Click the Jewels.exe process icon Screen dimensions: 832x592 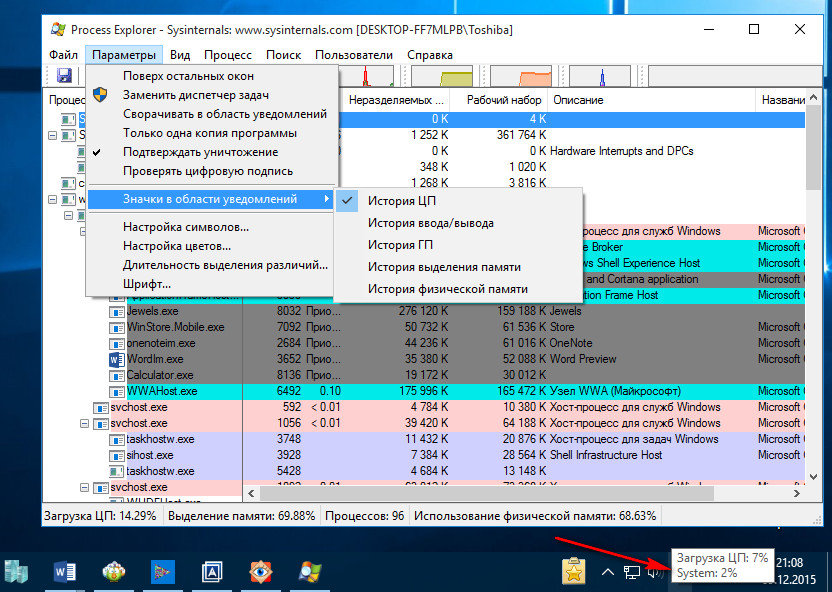116,311
